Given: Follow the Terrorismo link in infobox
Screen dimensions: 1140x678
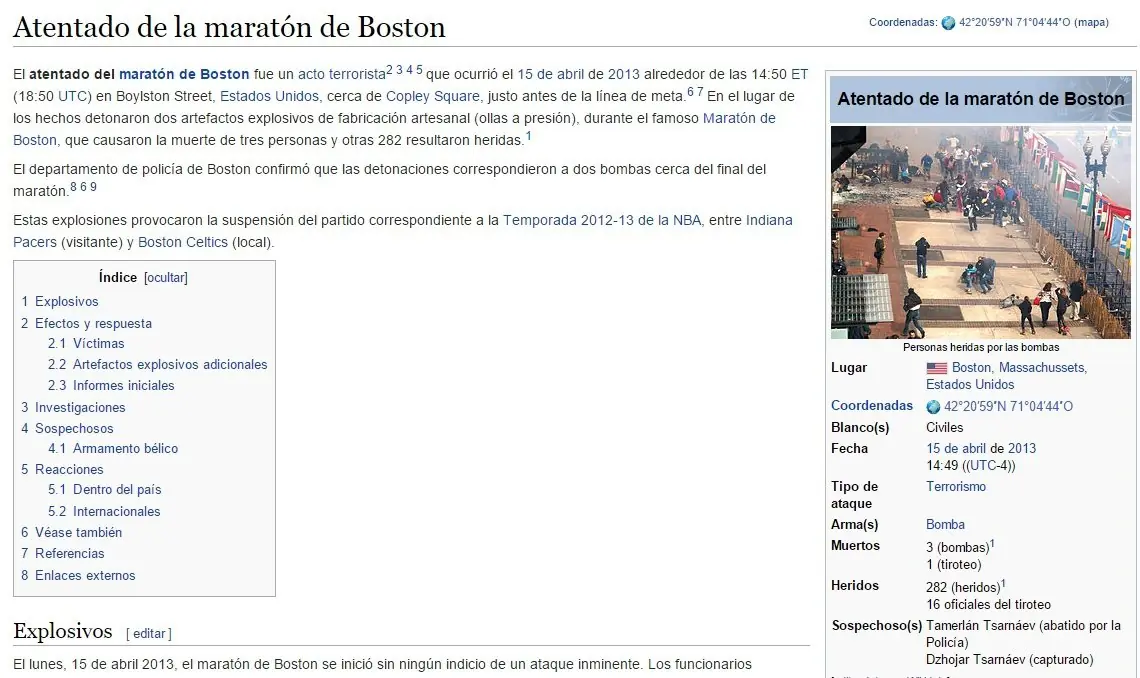Looking at the screenshot, I should [956, 486].
